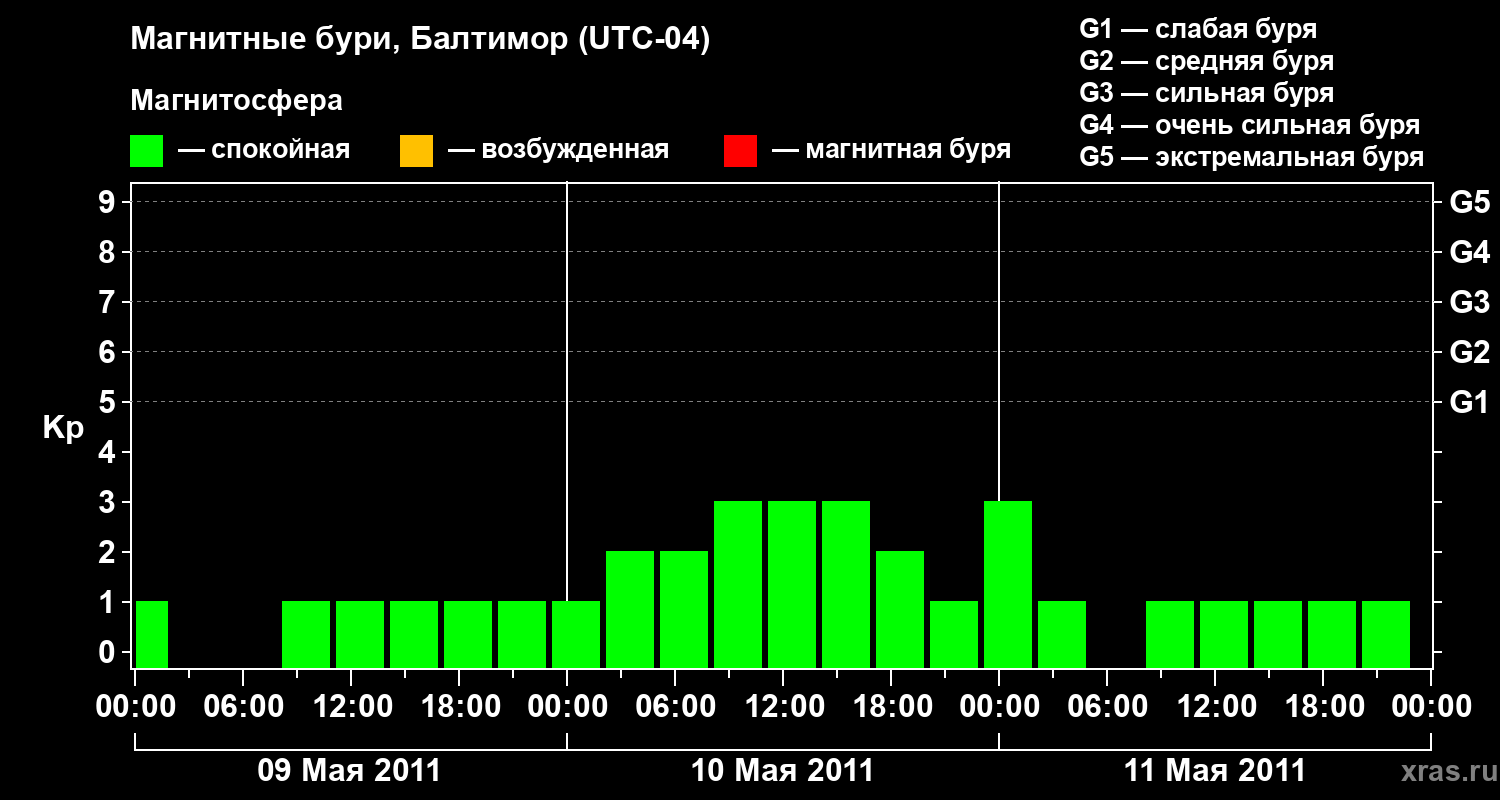Screen dimensions: 1500x800
Task: Click the legend line 'G5 — экстремальная буря'
Action: tap(1252, 157)
